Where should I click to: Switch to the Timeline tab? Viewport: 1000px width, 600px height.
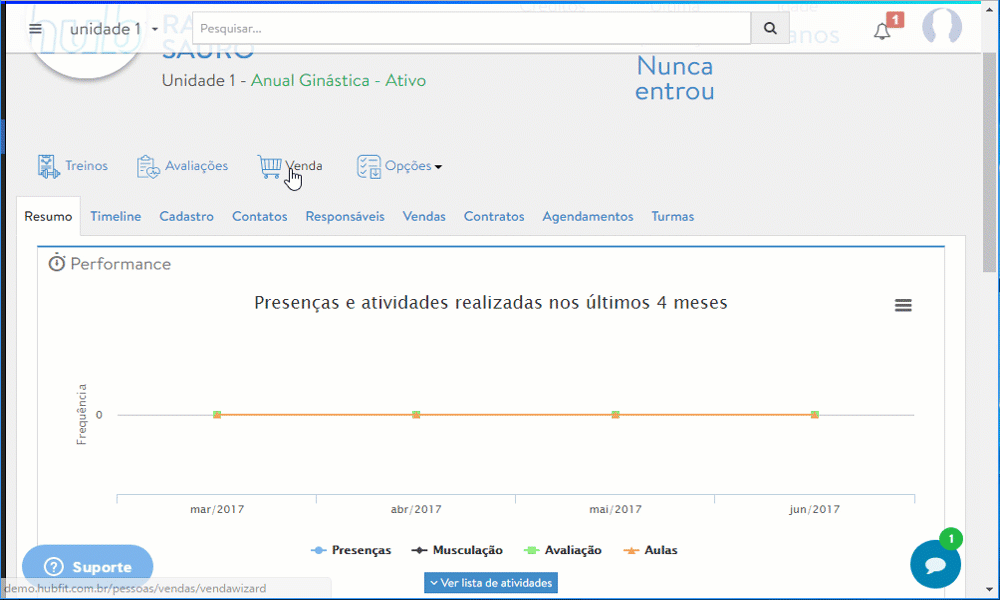(x=115, y=215)
